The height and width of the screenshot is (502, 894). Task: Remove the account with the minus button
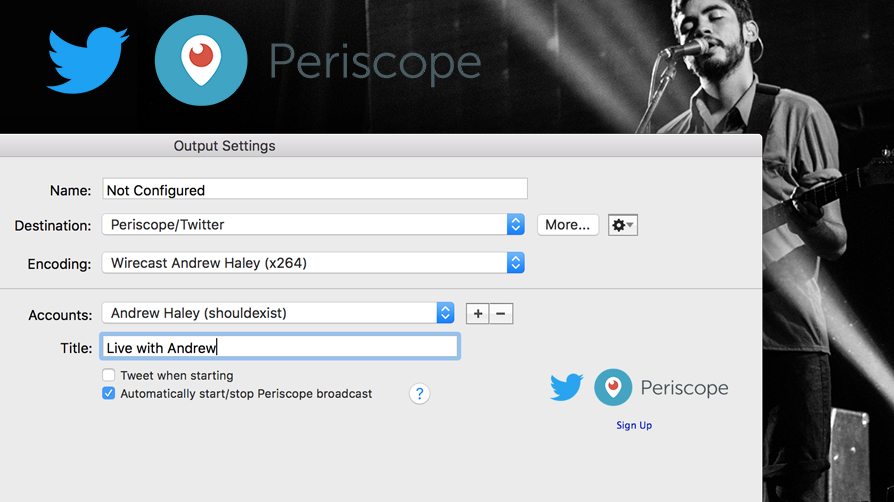(x=501, y=314)
